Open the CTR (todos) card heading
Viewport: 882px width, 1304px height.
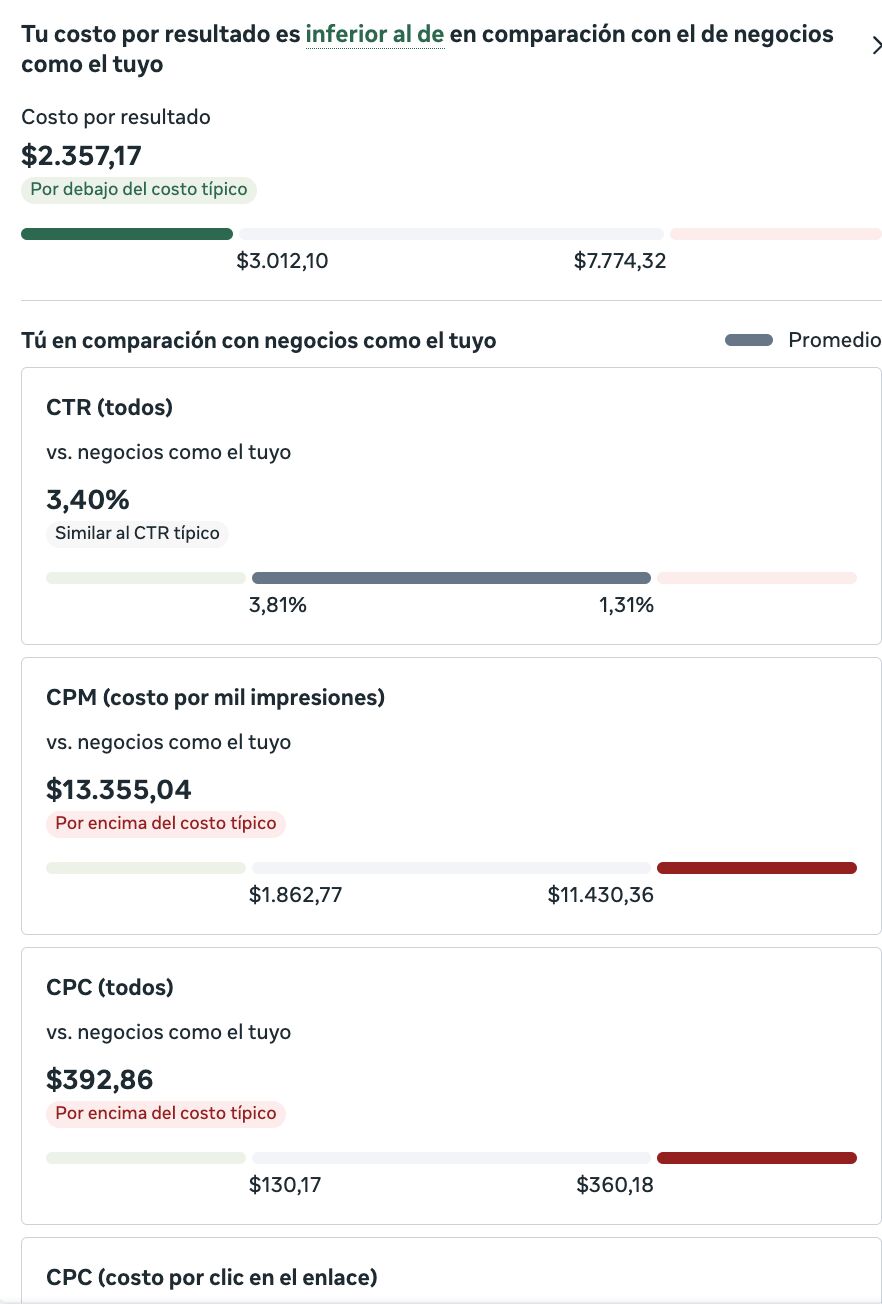(110, 408)
